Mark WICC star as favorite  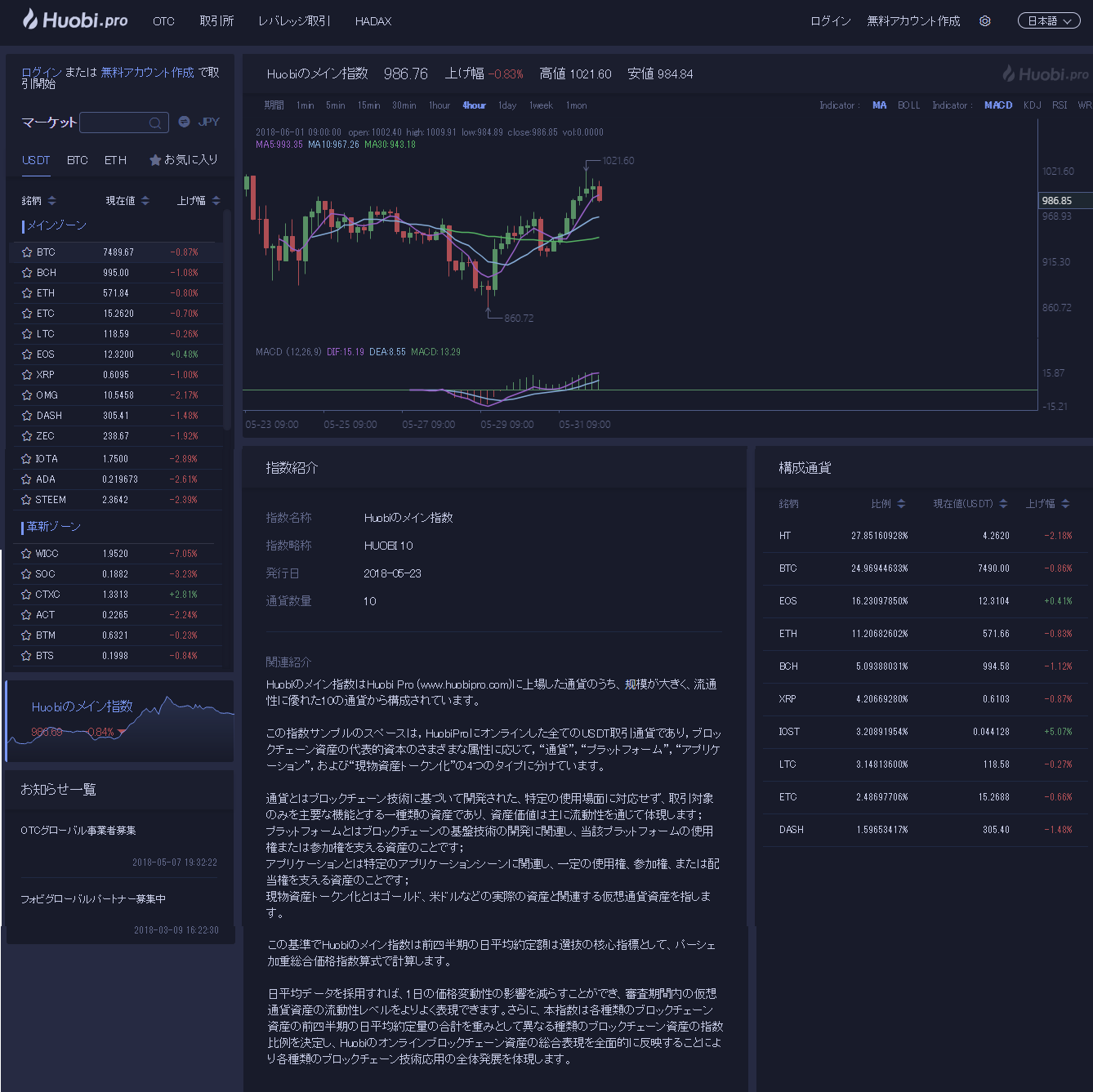coord(27,554)
